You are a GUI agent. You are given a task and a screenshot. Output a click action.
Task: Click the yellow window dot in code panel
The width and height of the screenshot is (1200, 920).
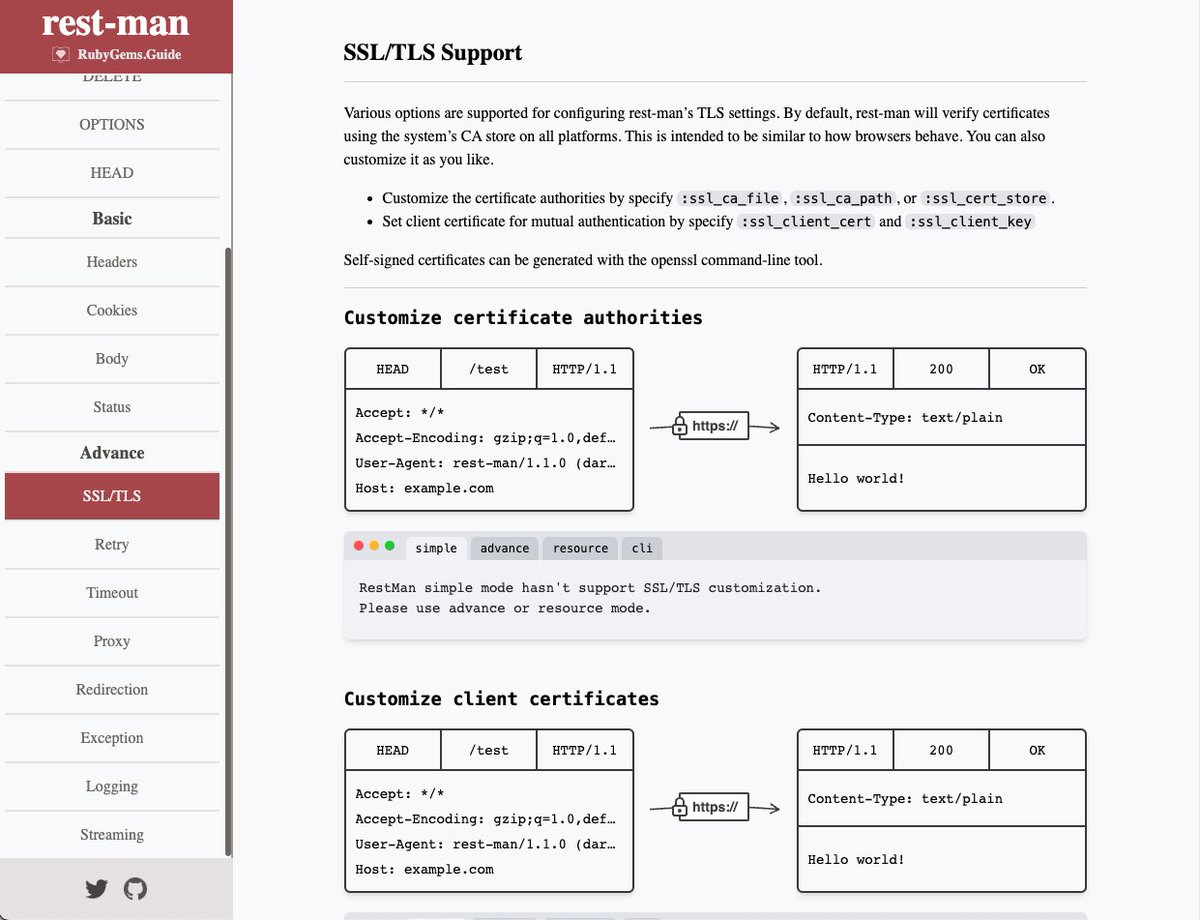tap(374, 546)
